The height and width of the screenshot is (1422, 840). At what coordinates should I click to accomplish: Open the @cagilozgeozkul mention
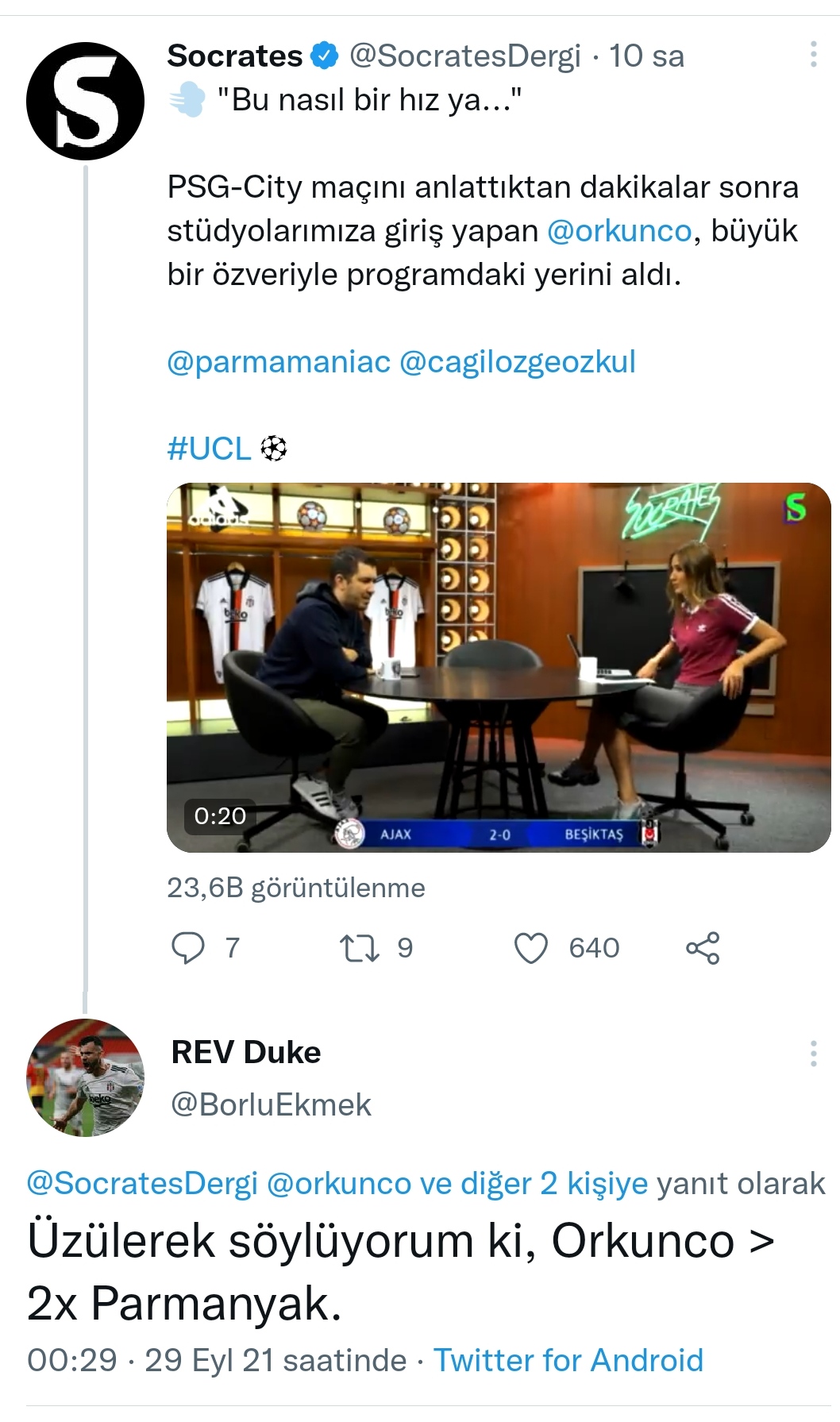click(518, 362)
